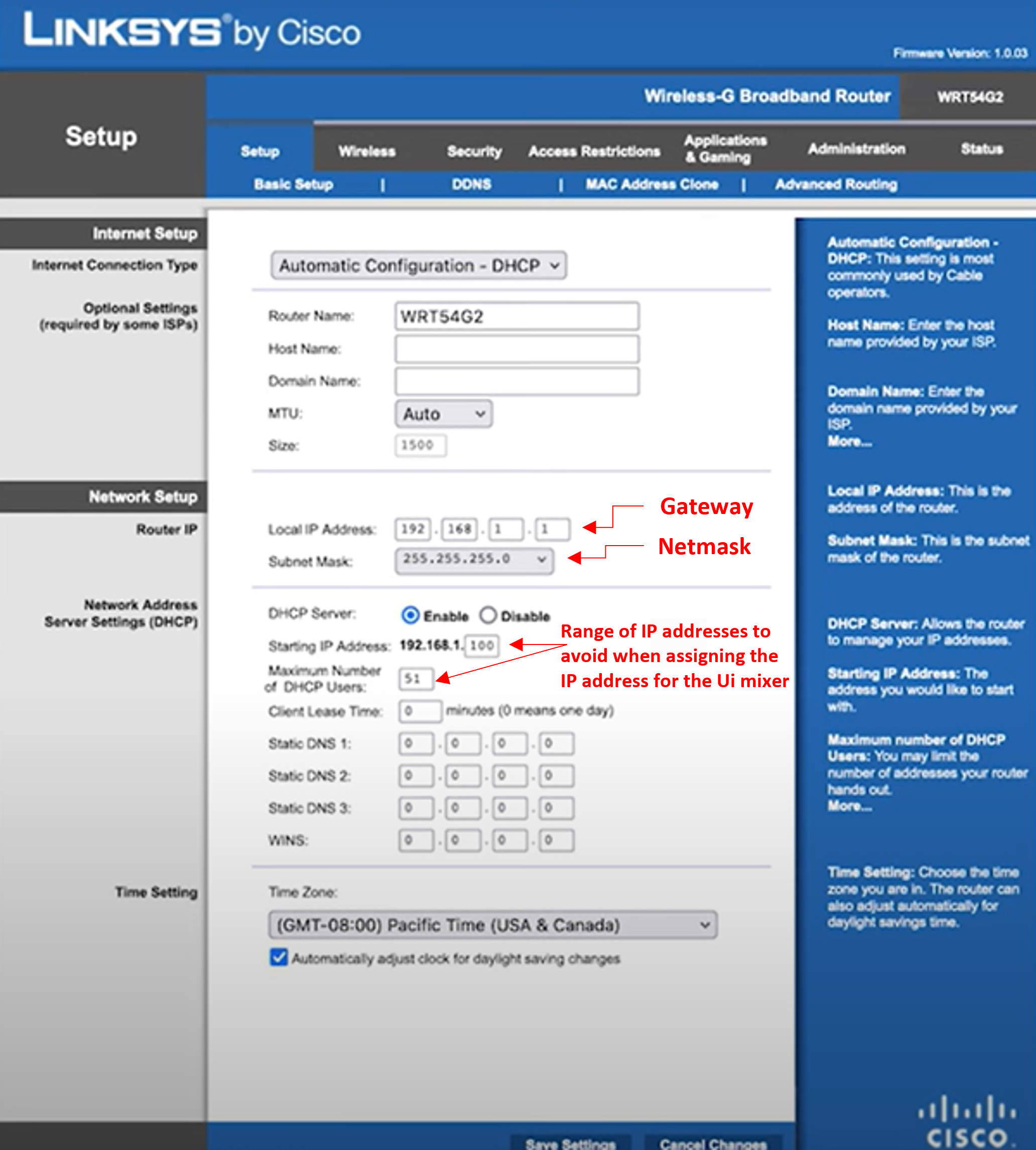Click the 'WRT54G2' model label at top right
Screen dimensions: 1036x1150
pos(970,97)
